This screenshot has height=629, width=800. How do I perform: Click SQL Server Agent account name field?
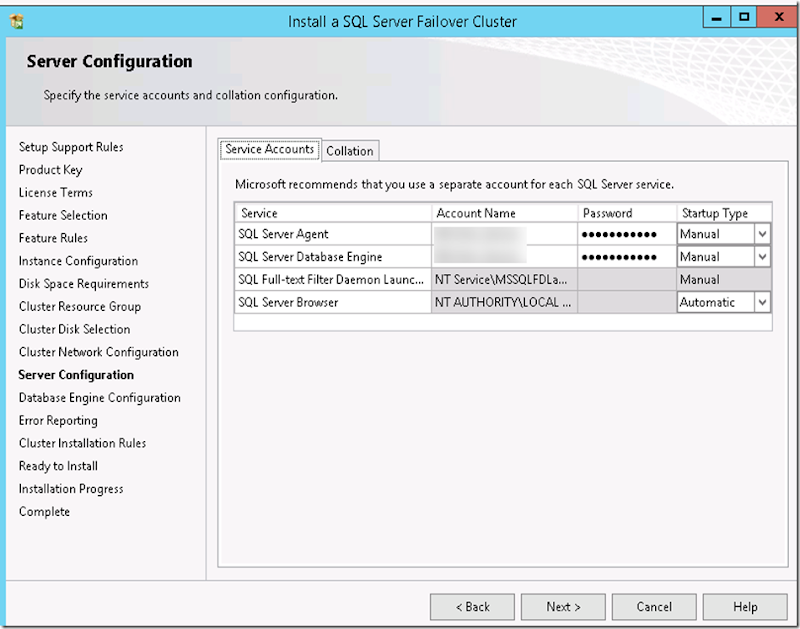(x=505, y=234)
